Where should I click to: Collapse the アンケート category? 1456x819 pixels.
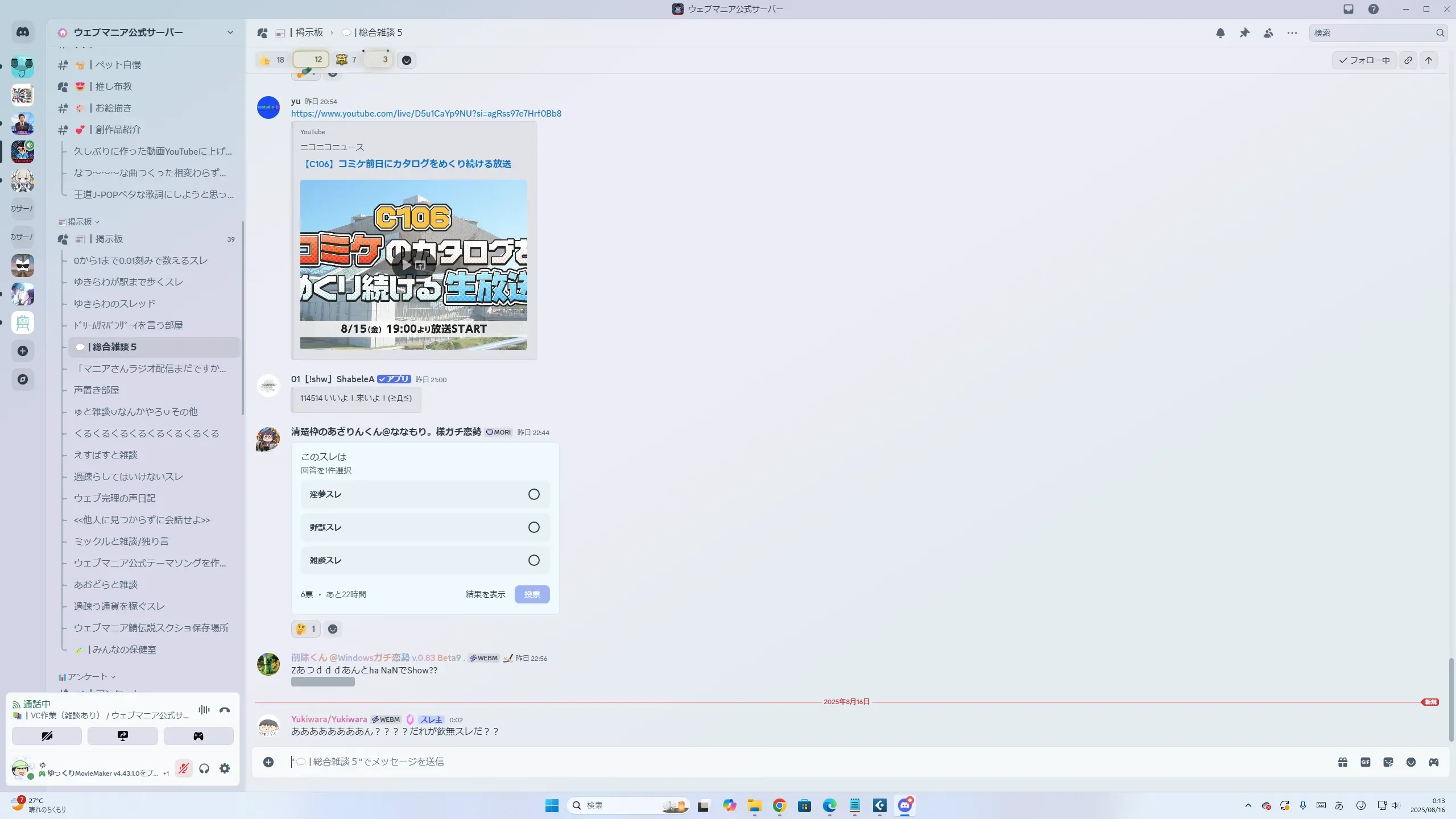tap(87, 677)
